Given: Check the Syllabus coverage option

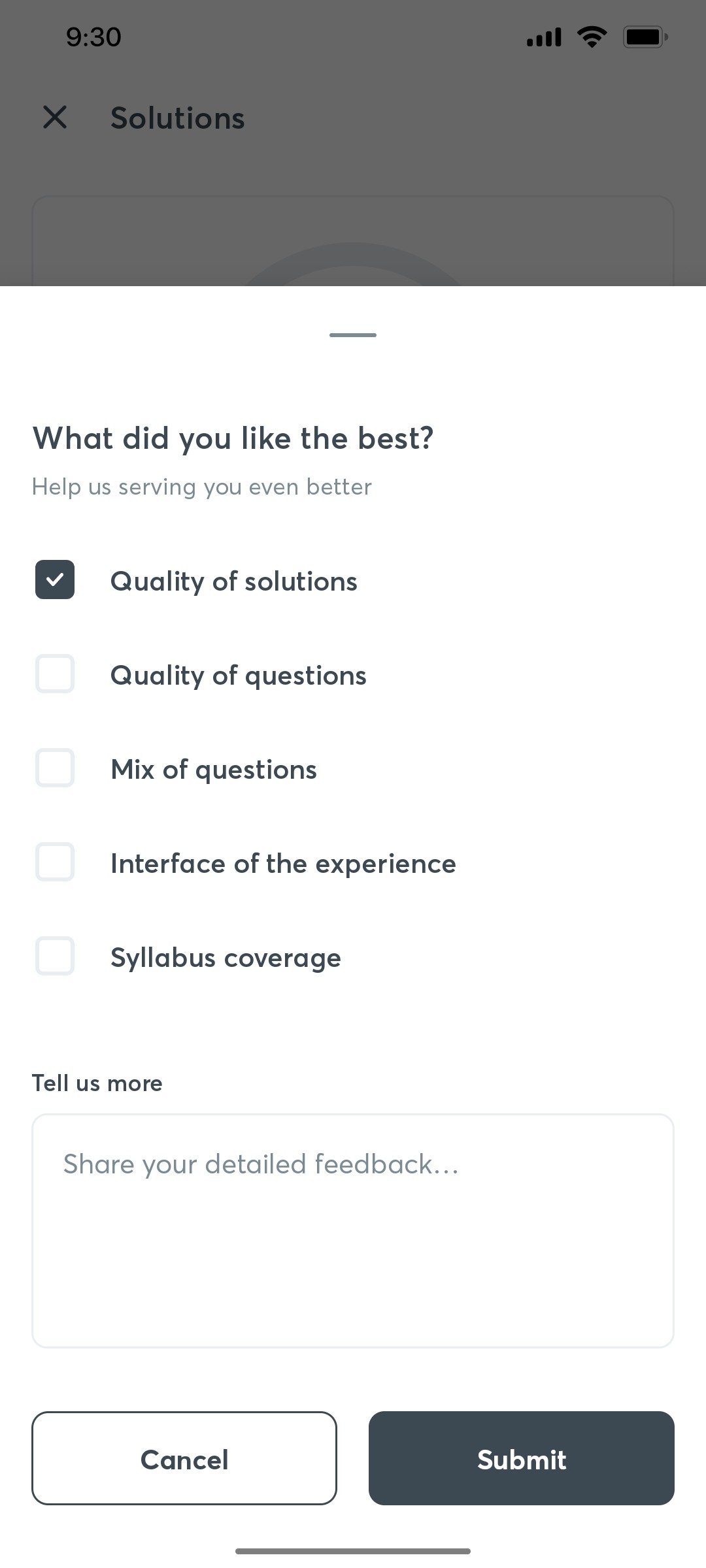Looking at the screenshot, I should pos(54,956).
